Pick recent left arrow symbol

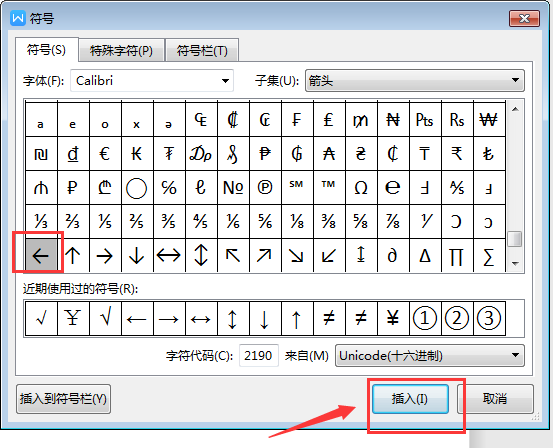click(137, 318)
